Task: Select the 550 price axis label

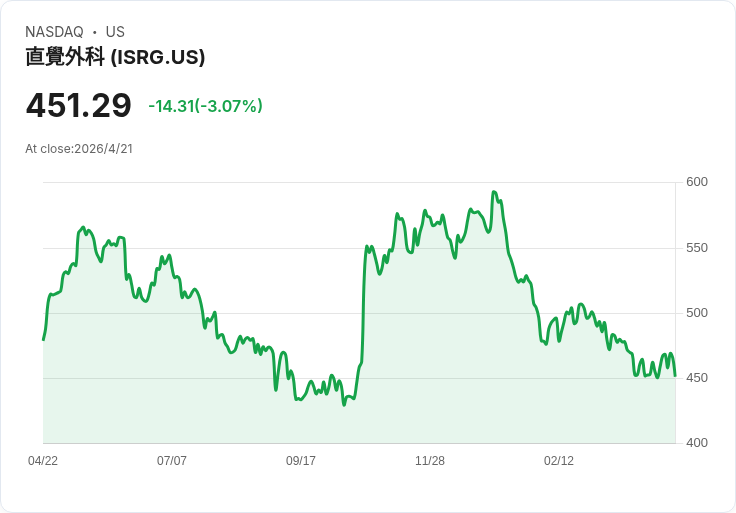Action: [x=697, y=248]
